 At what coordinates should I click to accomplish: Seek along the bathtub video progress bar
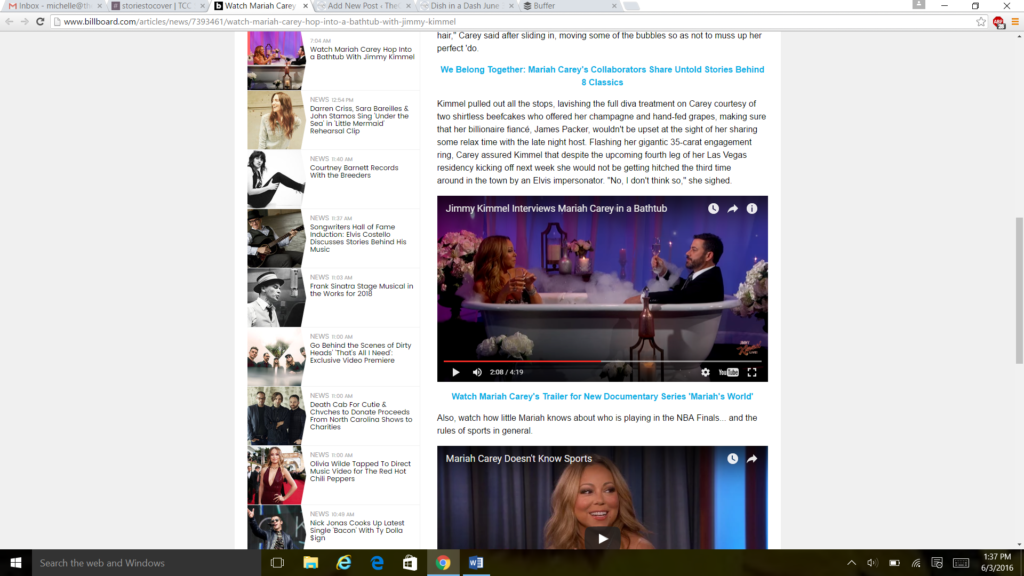(602, 360)
